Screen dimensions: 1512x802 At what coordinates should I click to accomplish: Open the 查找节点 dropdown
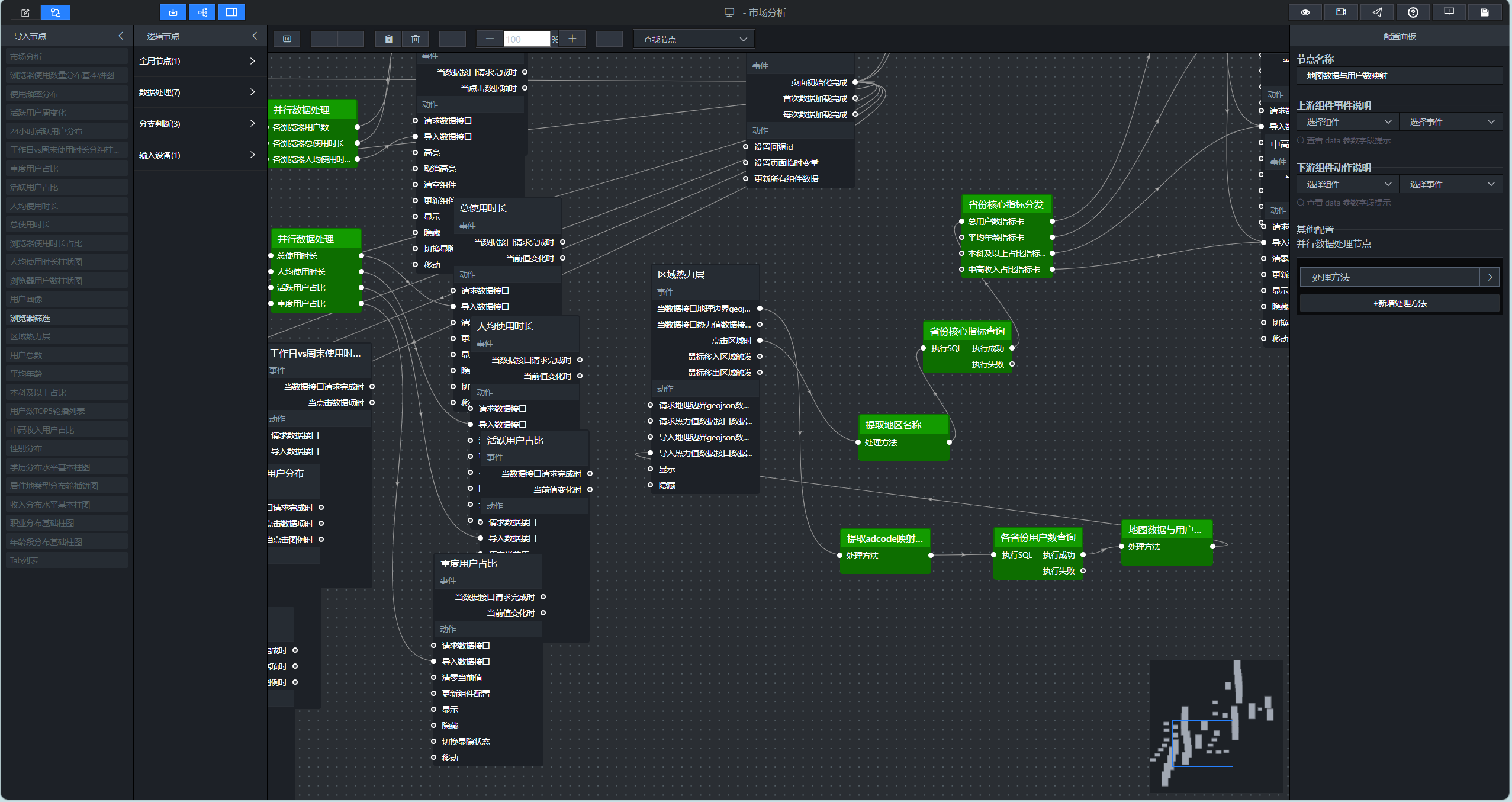click(694, 39)
